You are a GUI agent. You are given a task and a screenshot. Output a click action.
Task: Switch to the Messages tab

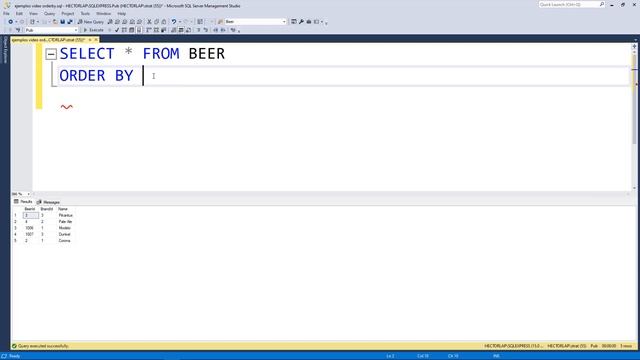48,202
